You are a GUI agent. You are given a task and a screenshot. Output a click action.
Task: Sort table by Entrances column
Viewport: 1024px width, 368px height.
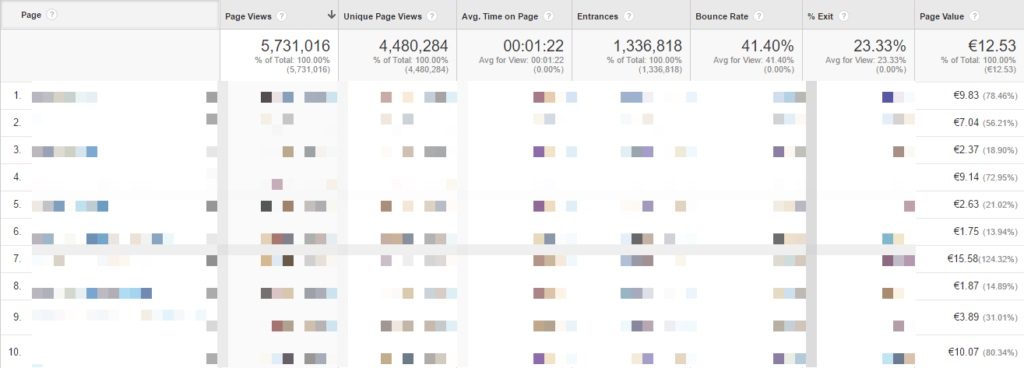click(x=598, y=16)
